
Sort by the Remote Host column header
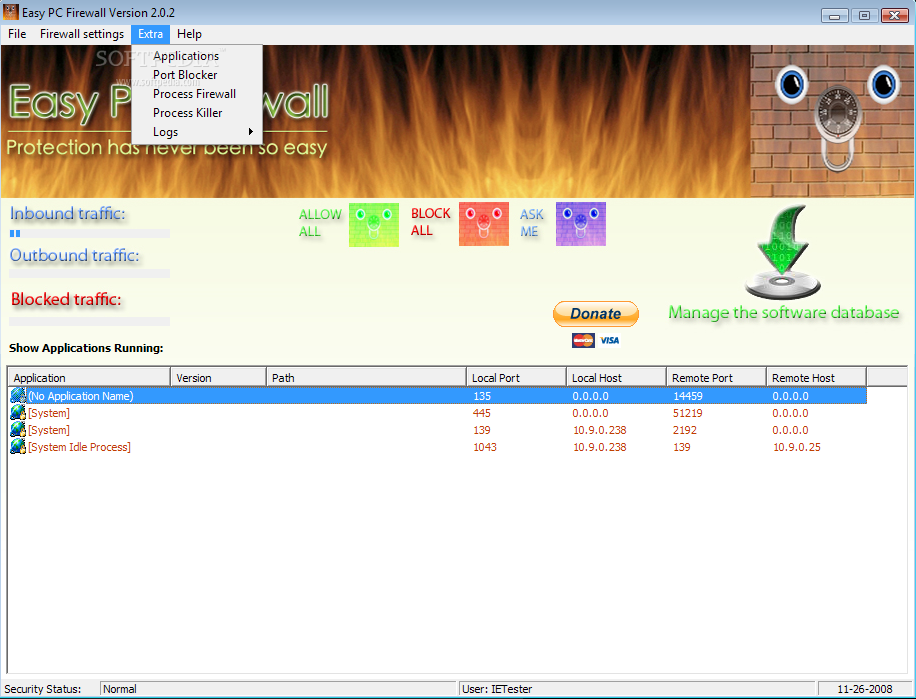(816, 377)
